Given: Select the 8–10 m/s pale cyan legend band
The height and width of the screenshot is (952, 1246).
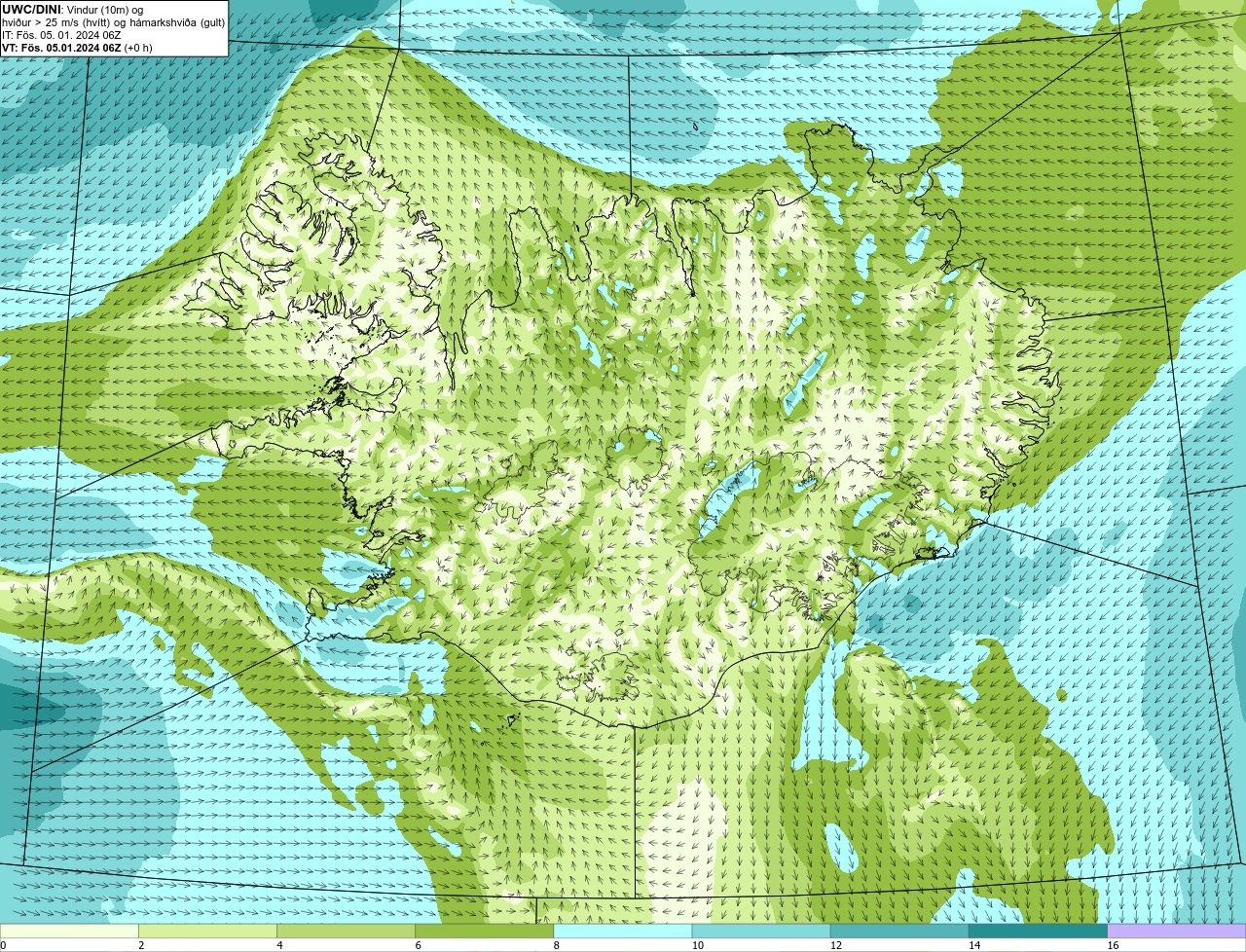Looking at the screenshot, I should (x=623, y=932).
